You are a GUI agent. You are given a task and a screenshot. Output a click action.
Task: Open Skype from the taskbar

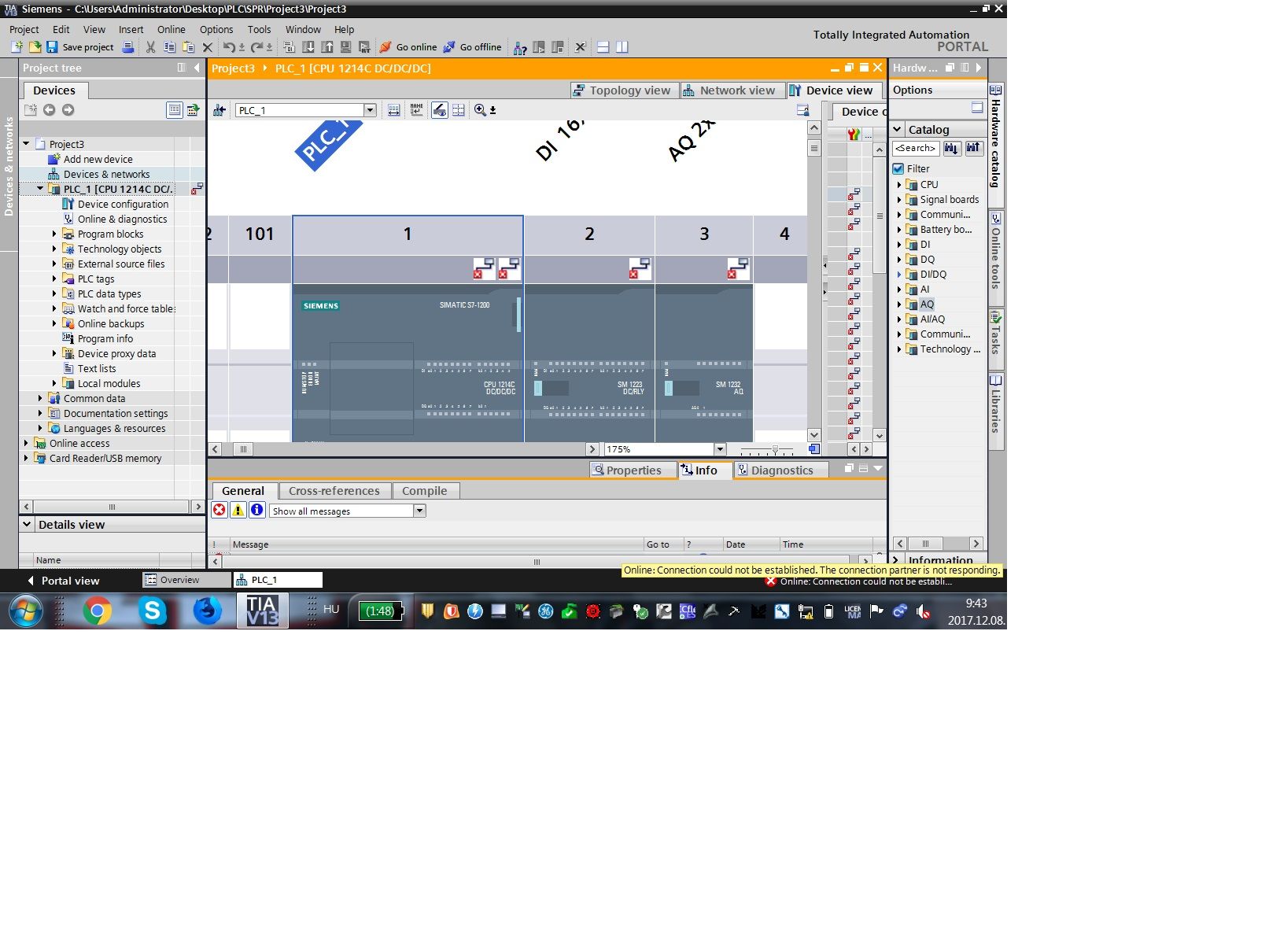click(153, 611)
